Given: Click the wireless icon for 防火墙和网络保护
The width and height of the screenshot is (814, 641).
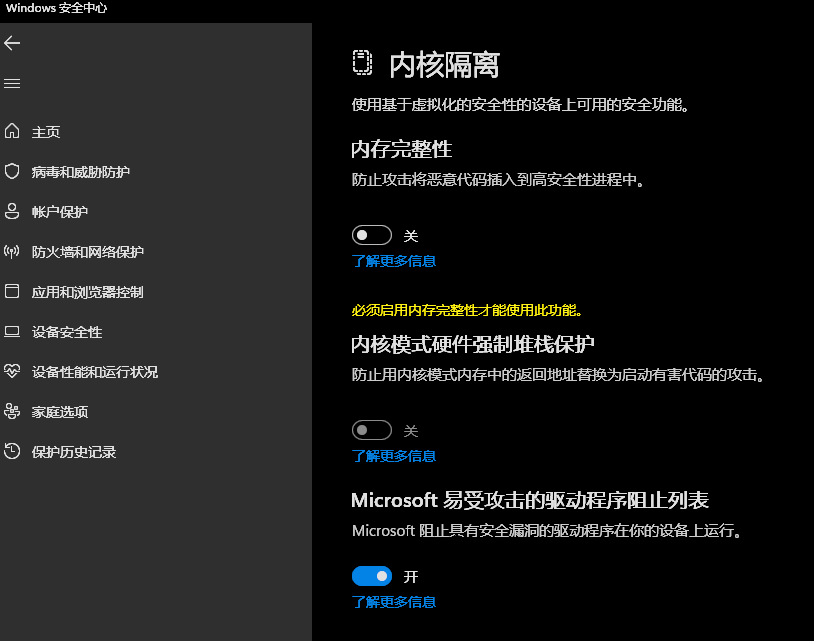Looking at the screenshot, I should coord(12,252).
